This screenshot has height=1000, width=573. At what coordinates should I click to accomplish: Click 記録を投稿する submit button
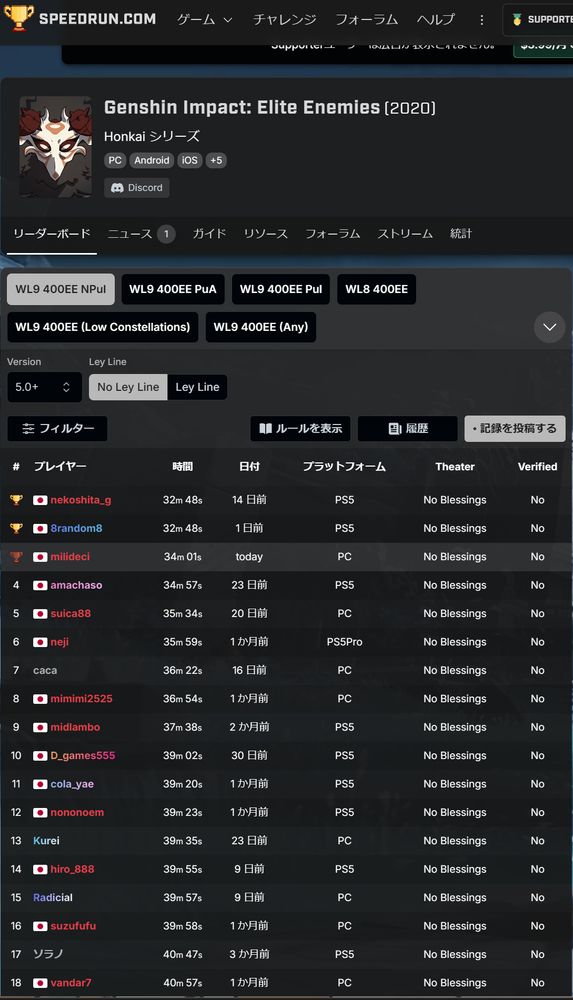pyautogui.click(x=515, y=429)
